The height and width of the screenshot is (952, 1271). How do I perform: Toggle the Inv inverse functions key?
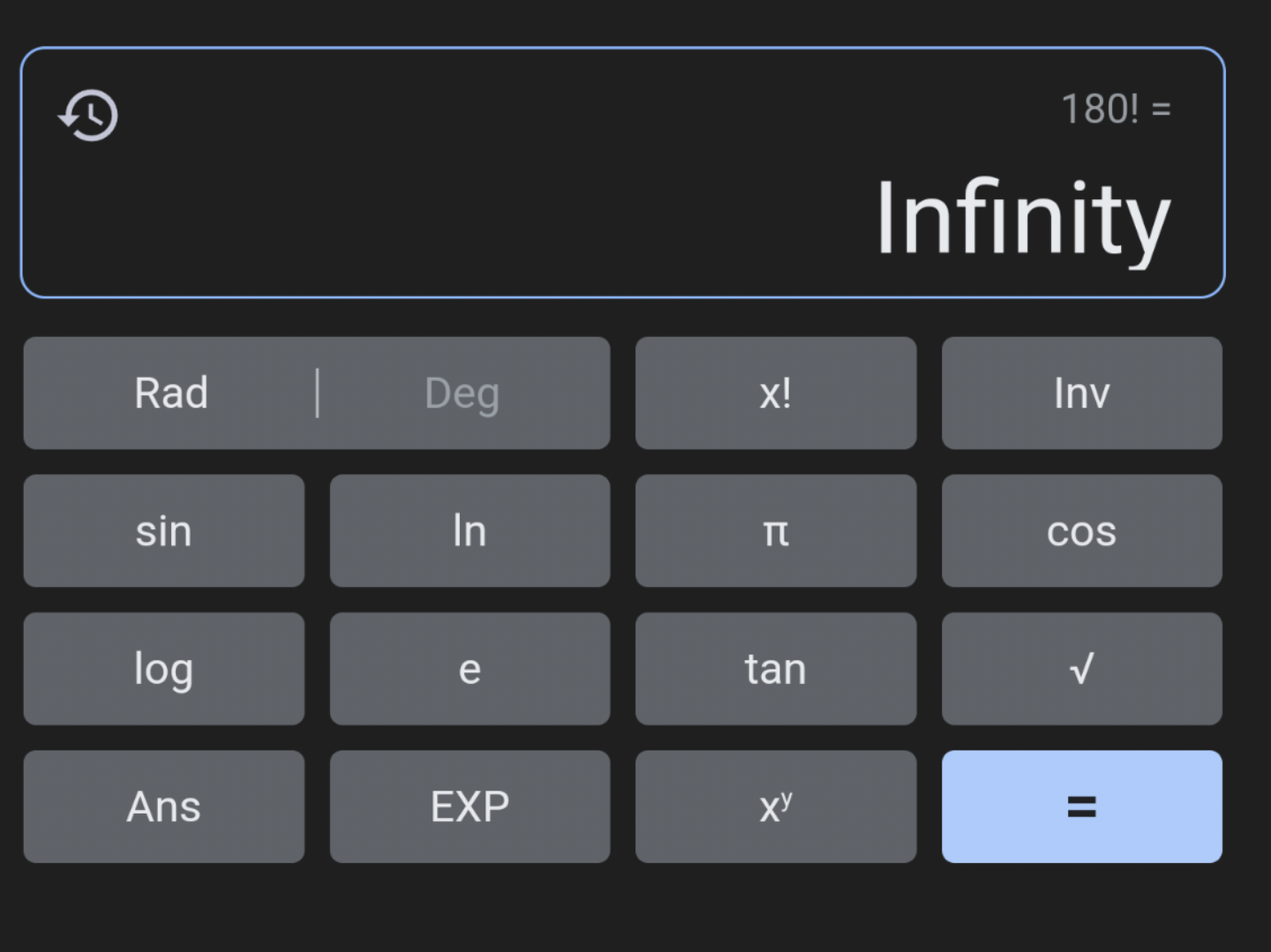1082,393
